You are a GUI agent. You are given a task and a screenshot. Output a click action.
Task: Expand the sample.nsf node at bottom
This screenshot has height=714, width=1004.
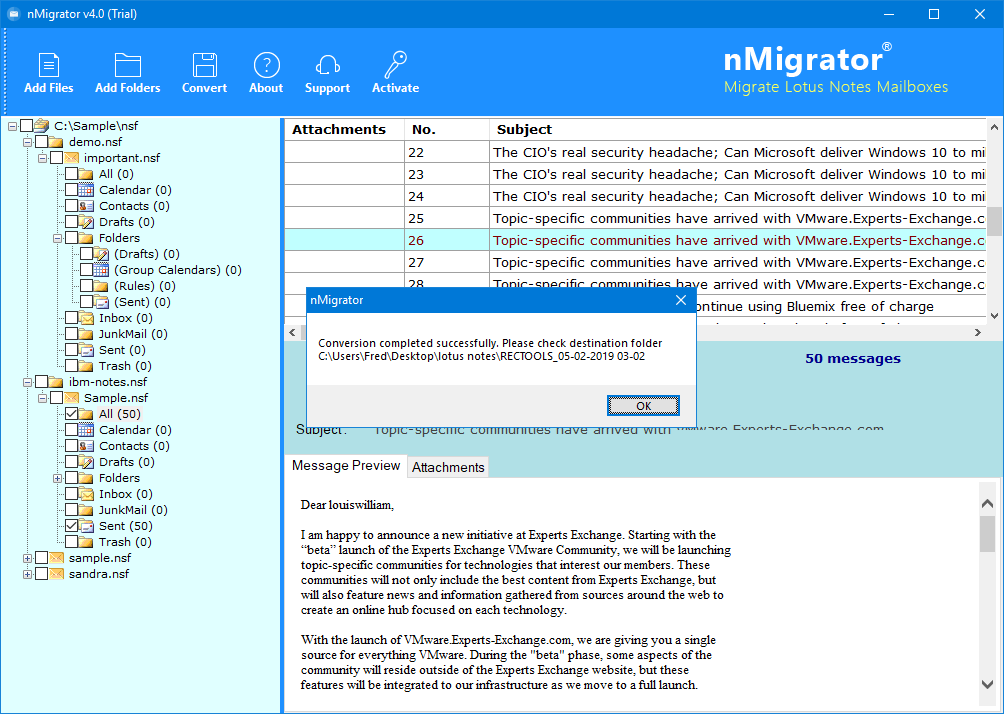click(27, 558)
